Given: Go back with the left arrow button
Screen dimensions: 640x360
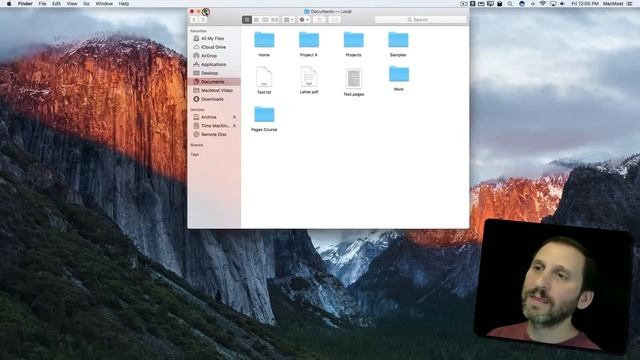Looking at the screenshot, I should click(x=194, y=20).
